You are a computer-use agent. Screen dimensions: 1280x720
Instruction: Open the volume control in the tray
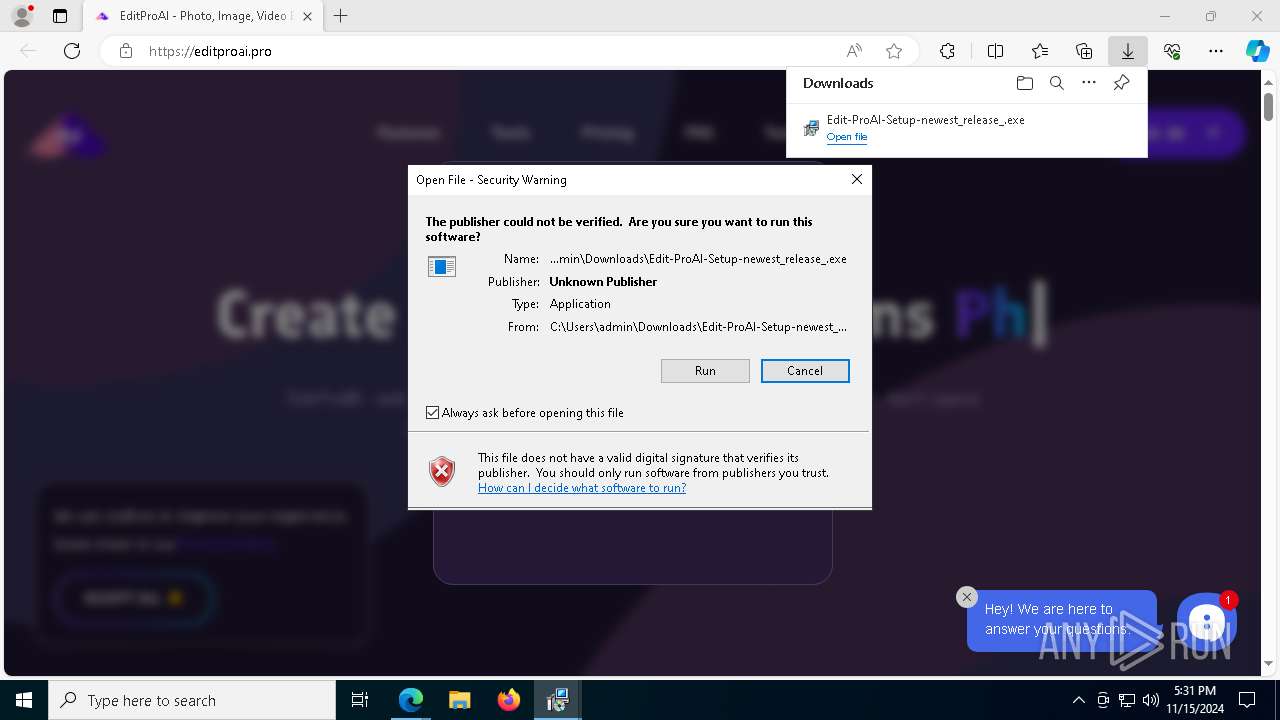pyautogui.click(x=1151, y=700)
